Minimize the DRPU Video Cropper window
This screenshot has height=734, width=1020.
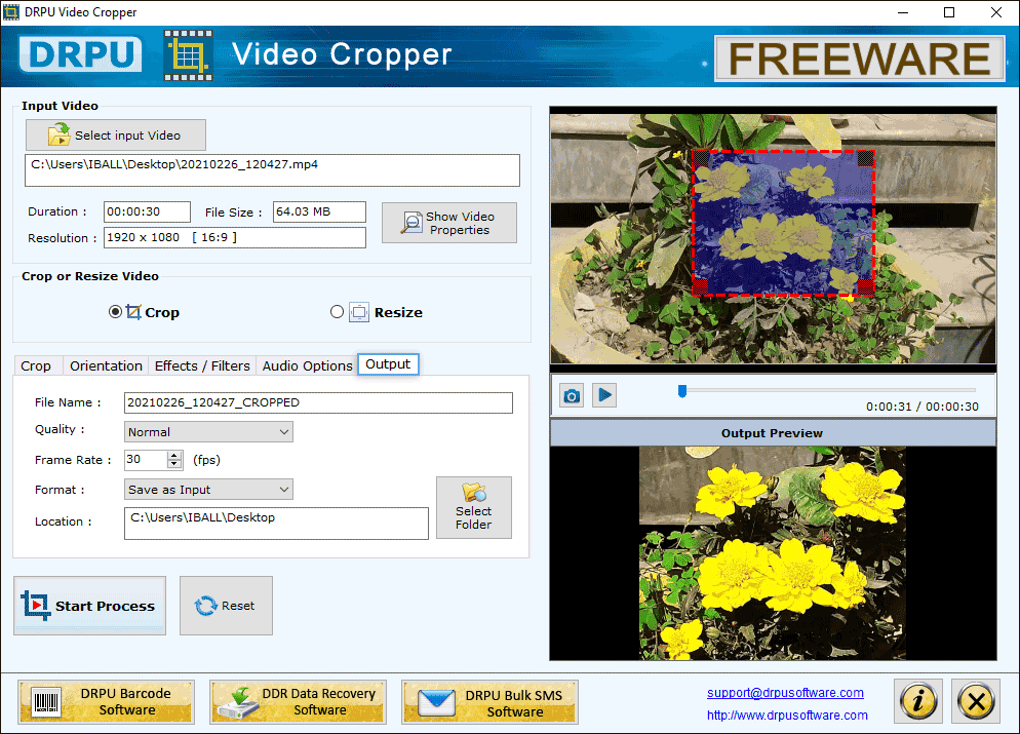pos(903,12)
